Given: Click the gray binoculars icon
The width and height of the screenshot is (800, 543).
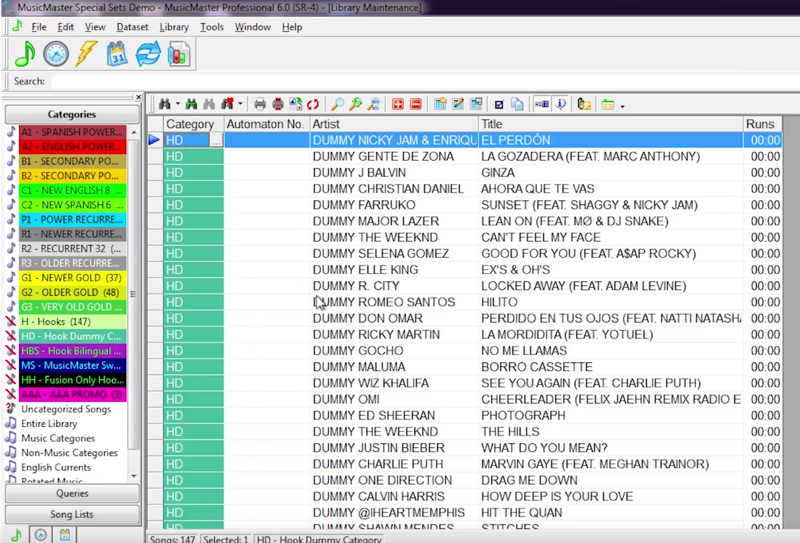Looking at the screenshot, I should point(209,104).
